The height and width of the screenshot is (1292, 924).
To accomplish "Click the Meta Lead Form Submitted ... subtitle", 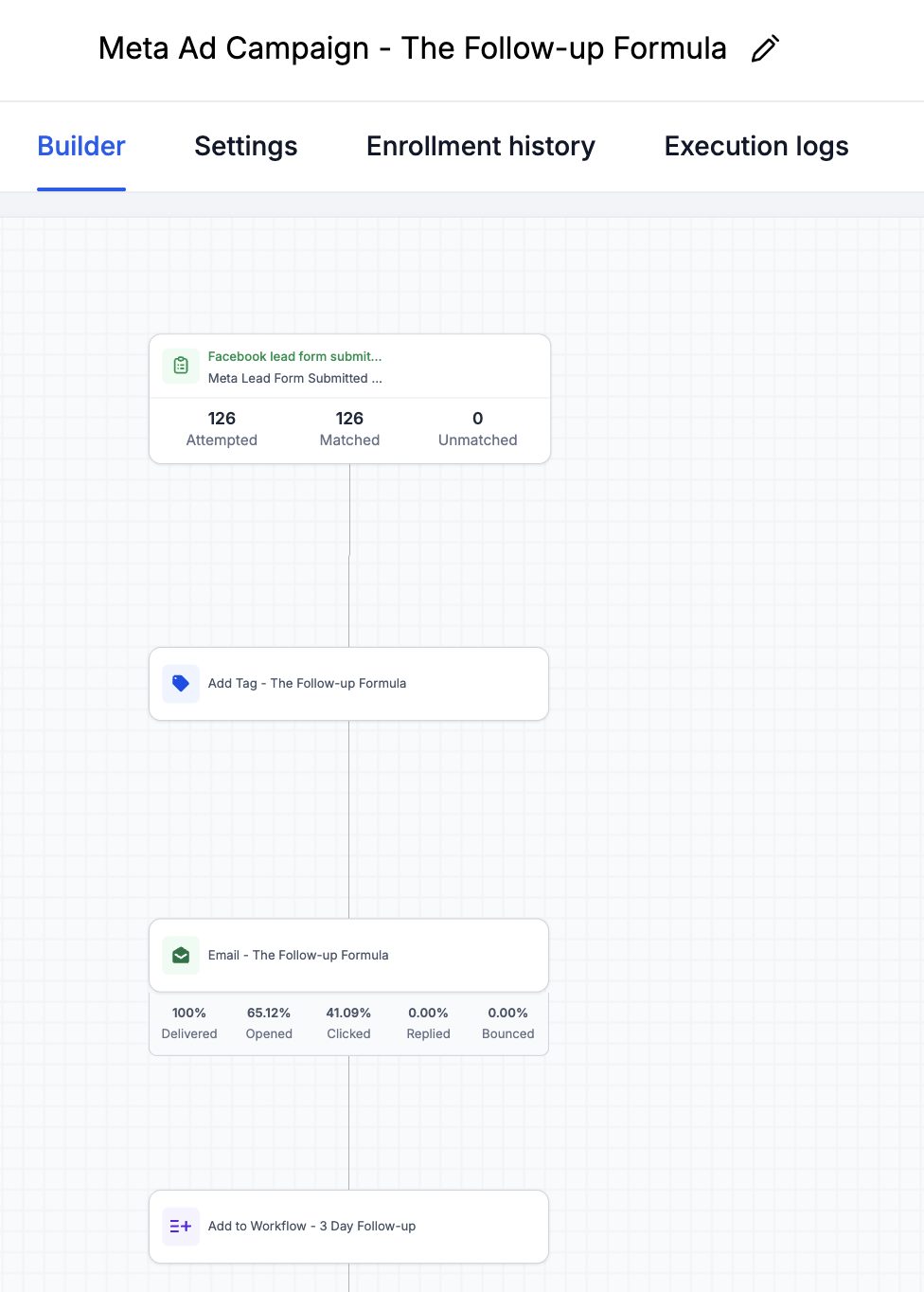I will click(295, 378).
